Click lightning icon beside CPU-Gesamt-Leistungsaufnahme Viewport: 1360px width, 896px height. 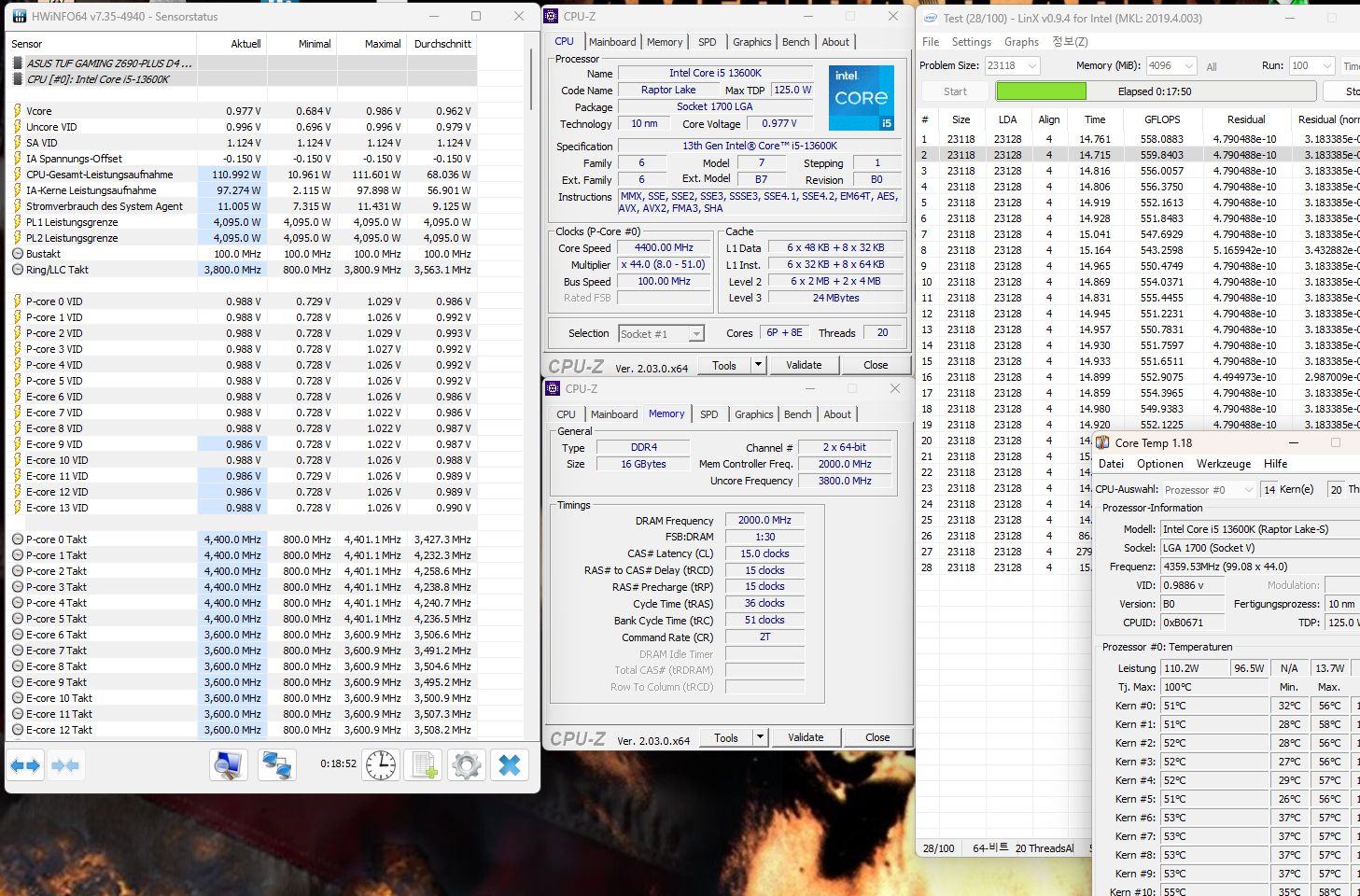(17, 174)
